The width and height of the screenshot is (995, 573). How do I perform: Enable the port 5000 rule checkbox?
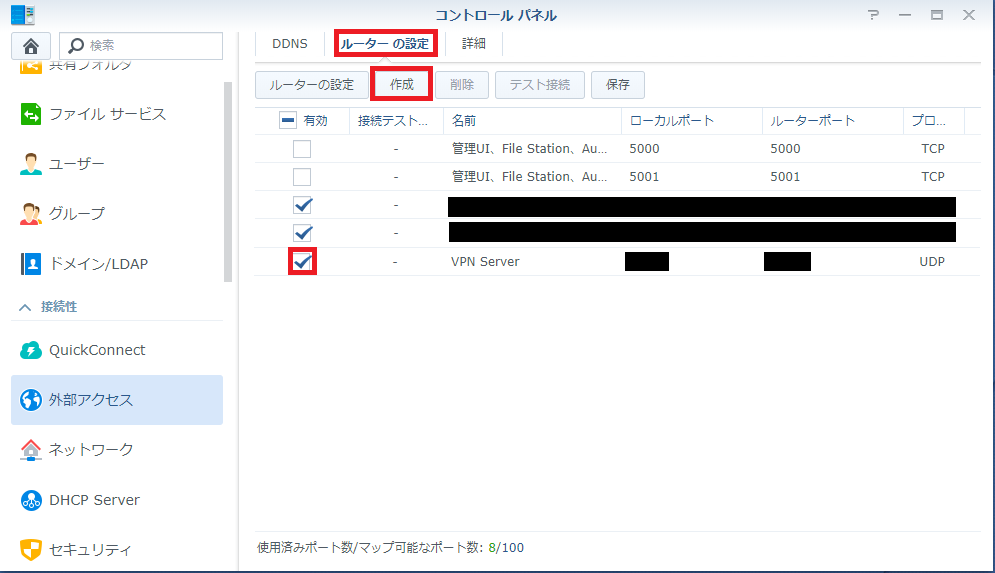302,149
